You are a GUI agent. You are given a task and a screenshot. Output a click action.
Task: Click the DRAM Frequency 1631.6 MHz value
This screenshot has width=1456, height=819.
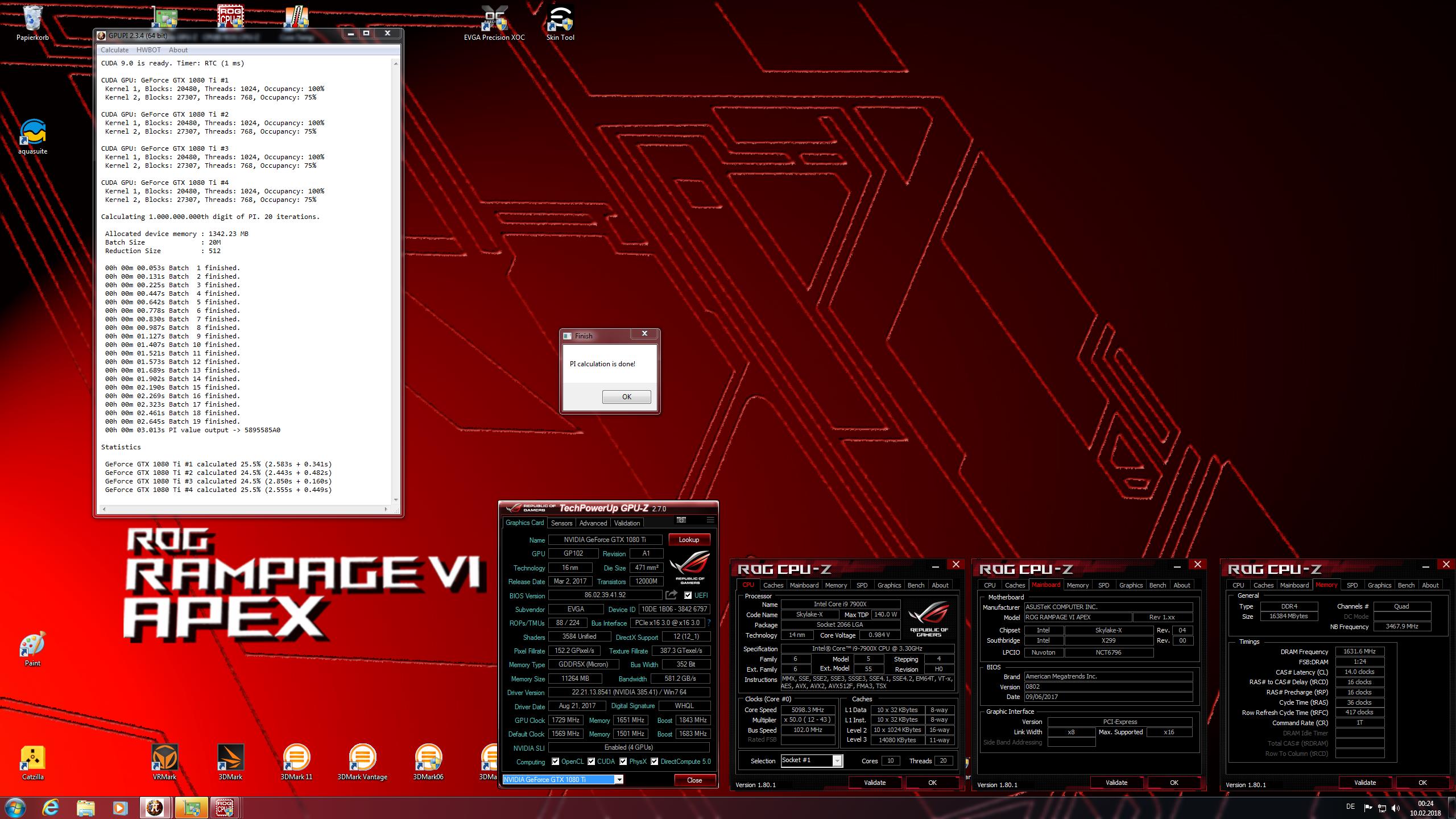(1359, 652)
